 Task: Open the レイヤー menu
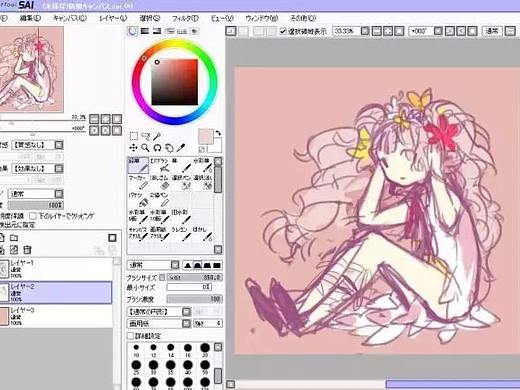click(113, 18)
